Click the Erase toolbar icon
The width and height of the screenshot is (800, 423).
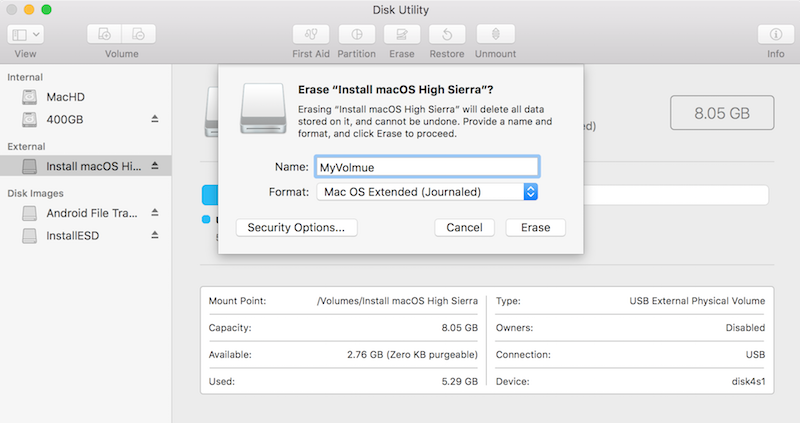point(402,34)
